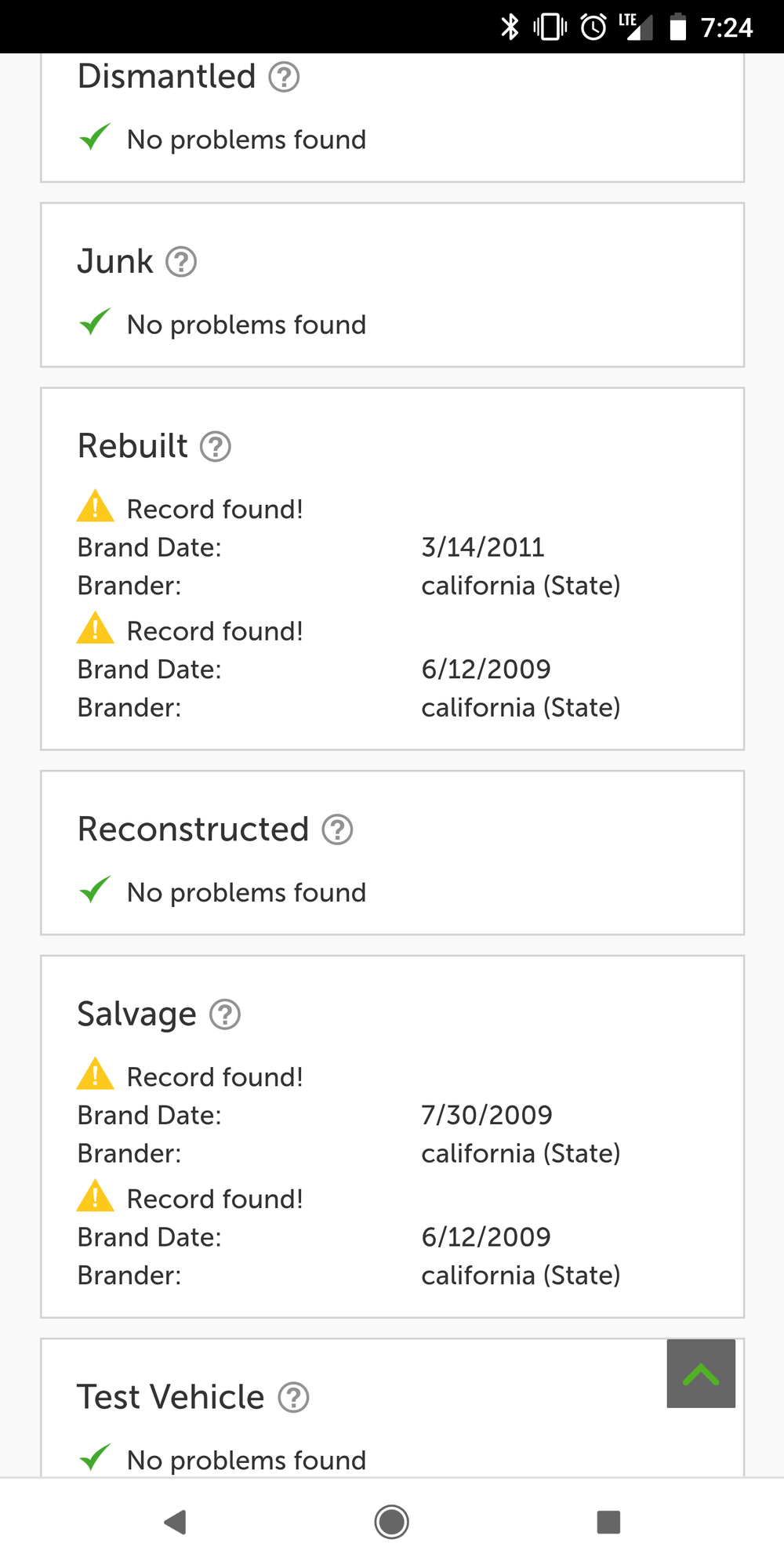Tap the Android back navigation button

pos(175,1522)
